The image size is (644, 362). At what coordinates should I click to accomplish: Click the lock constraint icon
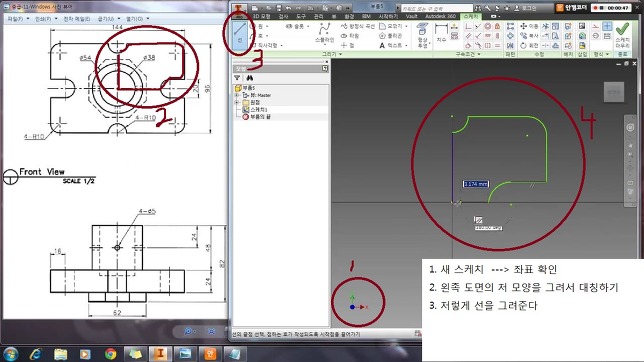497,26
